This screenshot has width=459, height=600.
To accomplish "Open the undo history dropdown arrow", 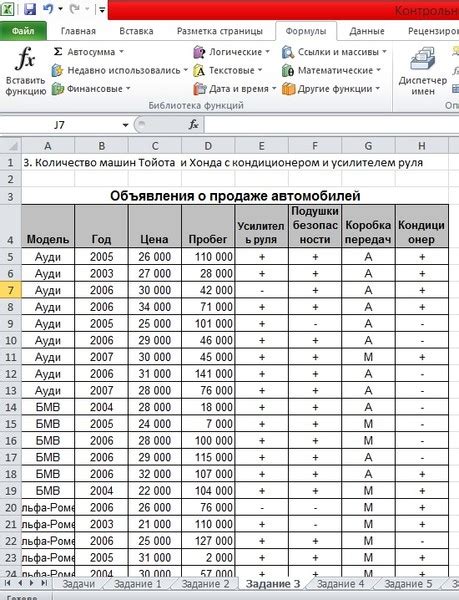I will click(60, 9).
